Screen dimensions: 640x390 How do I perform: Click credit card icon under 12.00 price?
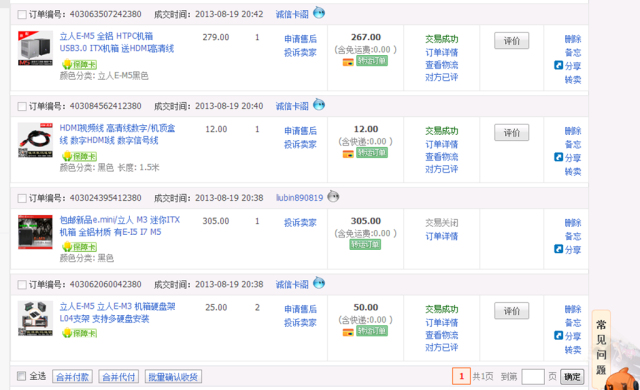pos(348,154)
